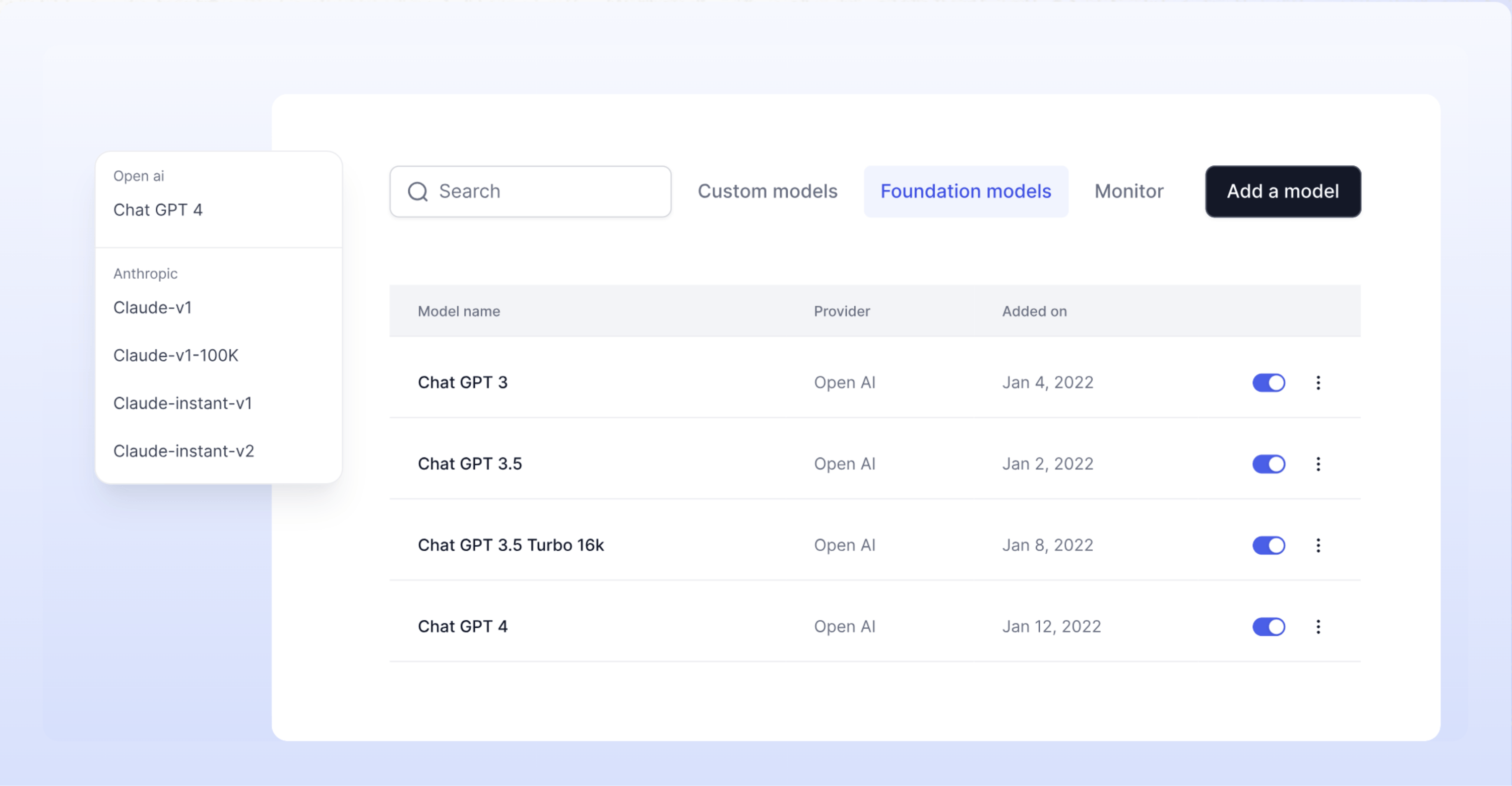The image size is (1512, 786).
Task: Click the search magnifier icon
Action: 418,191
